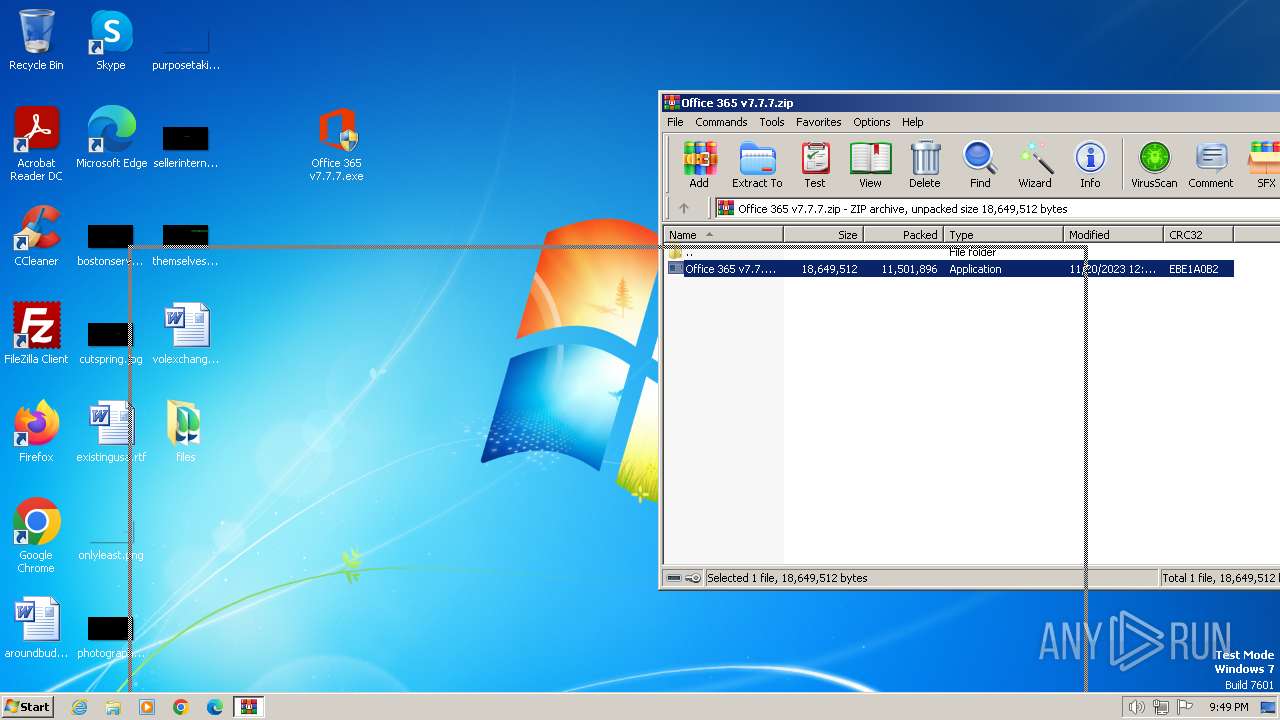This screenshot has height=720, width=1280.
Task: Open Chrome from the taskbar
Action: pos(181,707)
